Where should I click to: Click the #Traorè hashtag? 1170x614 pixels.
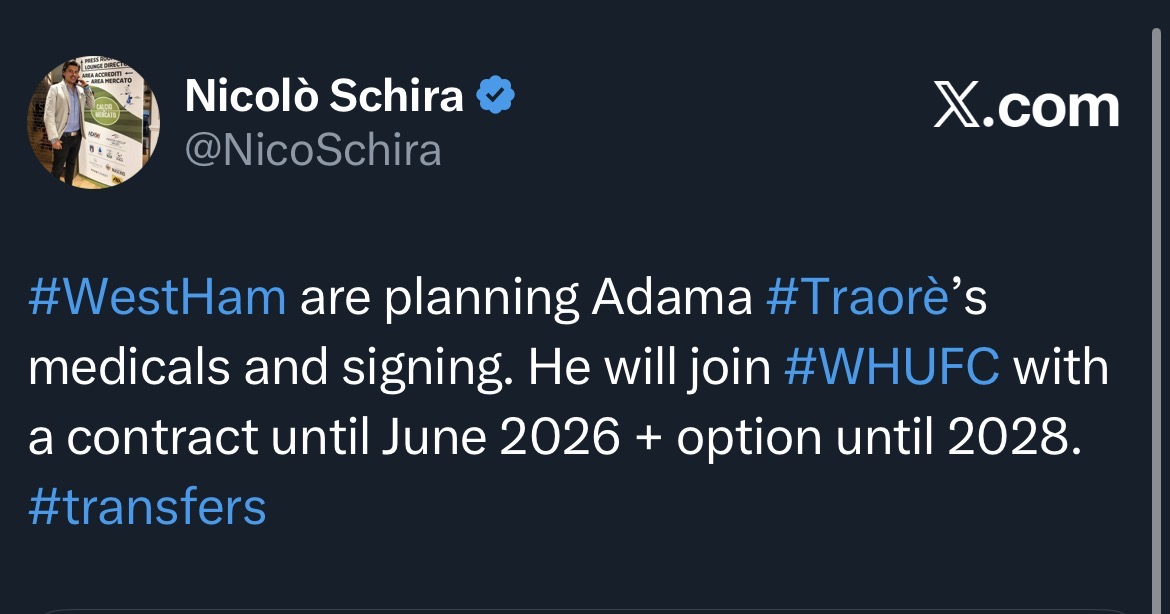point(856,300)
